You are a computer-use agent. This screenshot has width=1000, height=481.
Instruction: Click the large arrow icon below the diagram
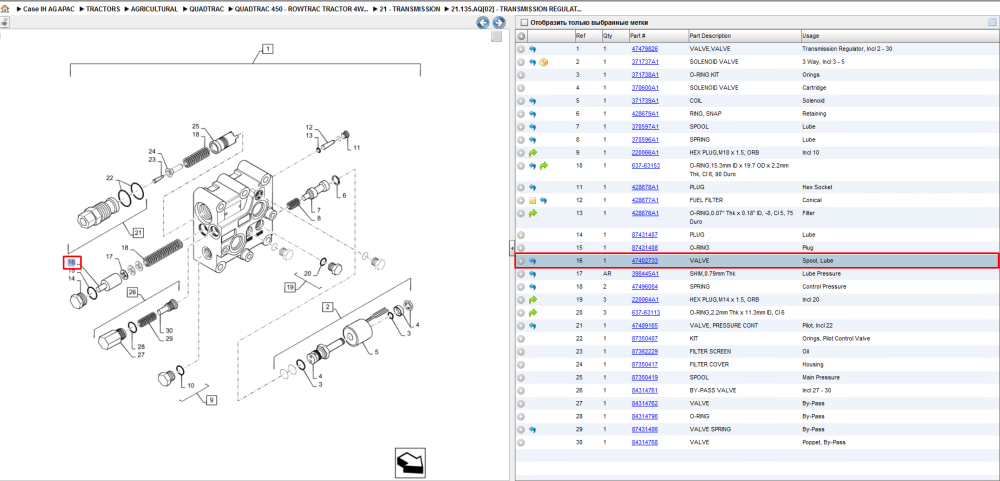(x=410, y=464)
